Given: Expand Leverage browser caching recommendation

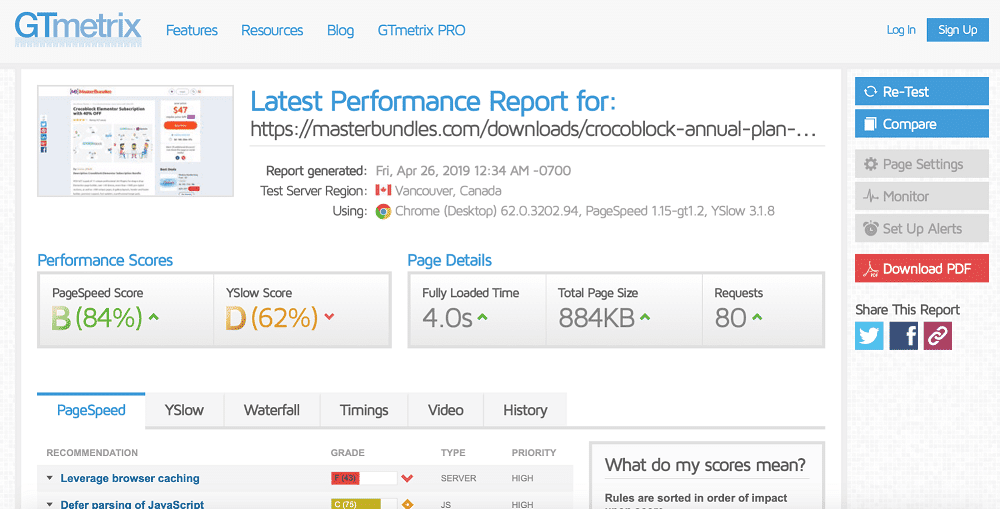Looking at the screenshot, I should coord(50,478).
